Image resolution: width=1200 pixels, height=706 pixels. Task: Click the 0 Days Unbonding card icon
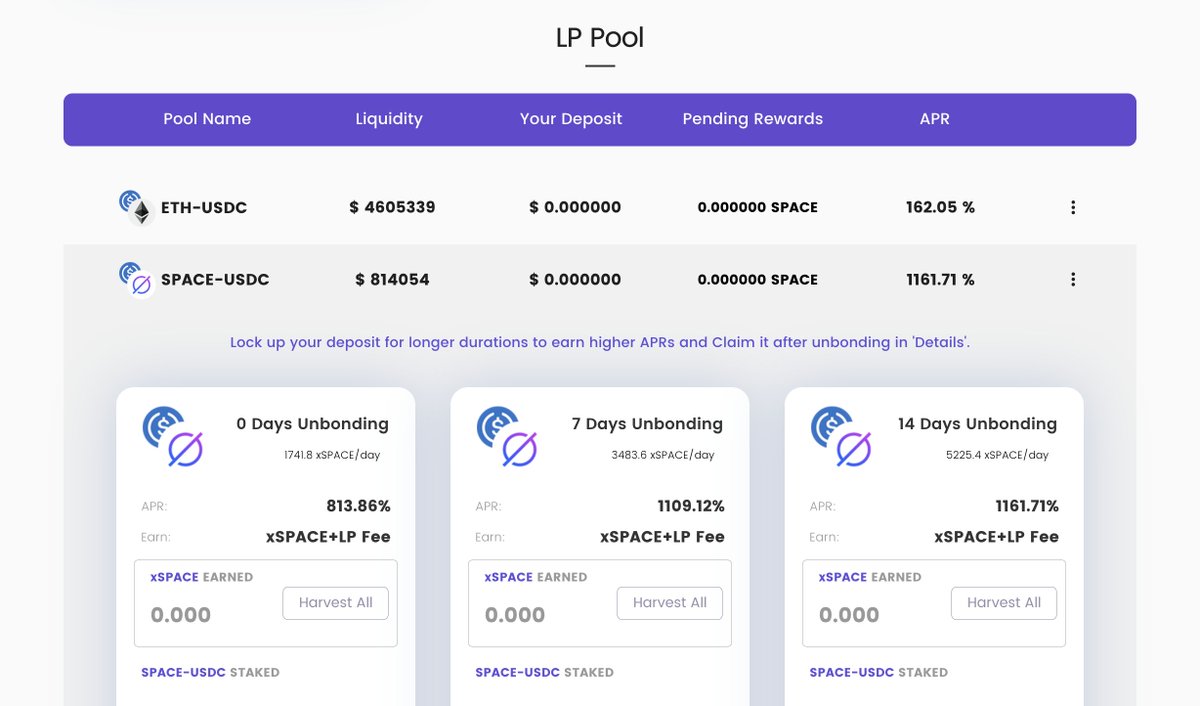pos(173,437)
